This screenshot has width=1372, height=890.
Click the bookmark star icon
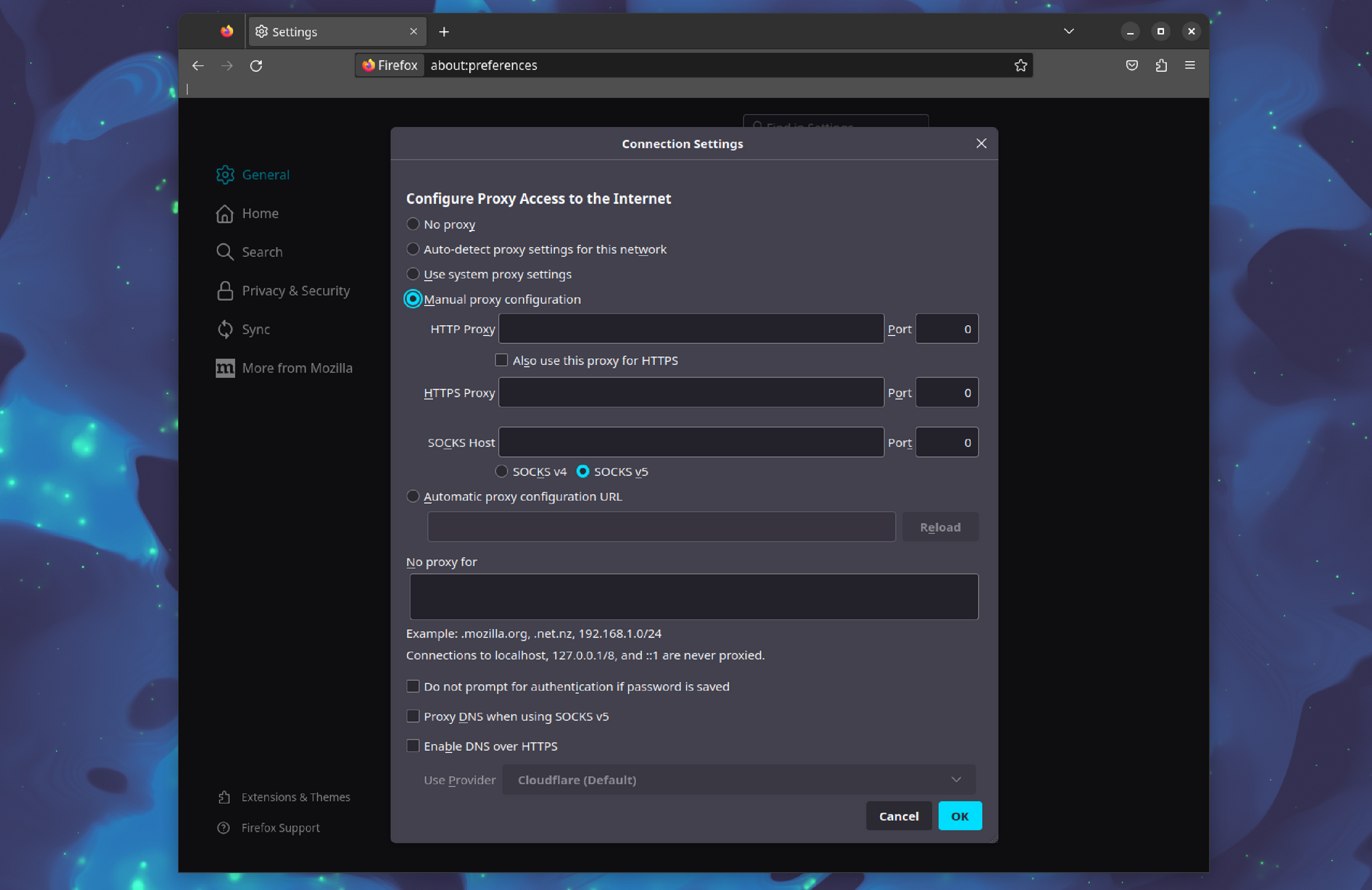tap(1021, 65)
